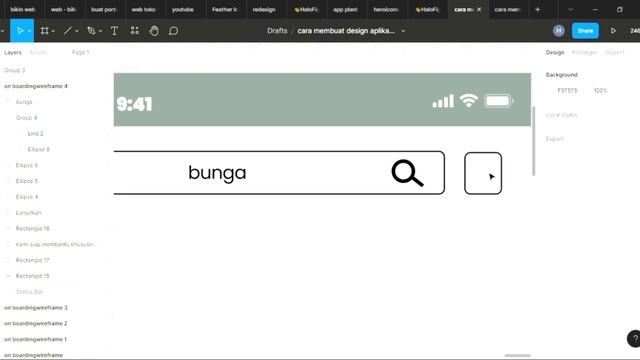This screenshot has width=640, height=360.
Task: Select the 'bunga' layer
Action: (x=24, y=102)
